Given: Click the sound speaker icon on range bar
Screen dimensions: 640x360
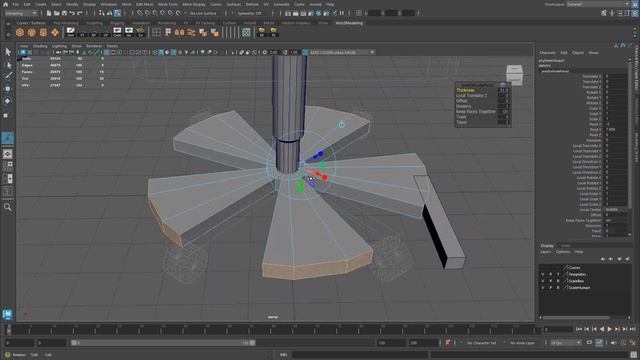Looking at the screenshot, I should 614,343.
